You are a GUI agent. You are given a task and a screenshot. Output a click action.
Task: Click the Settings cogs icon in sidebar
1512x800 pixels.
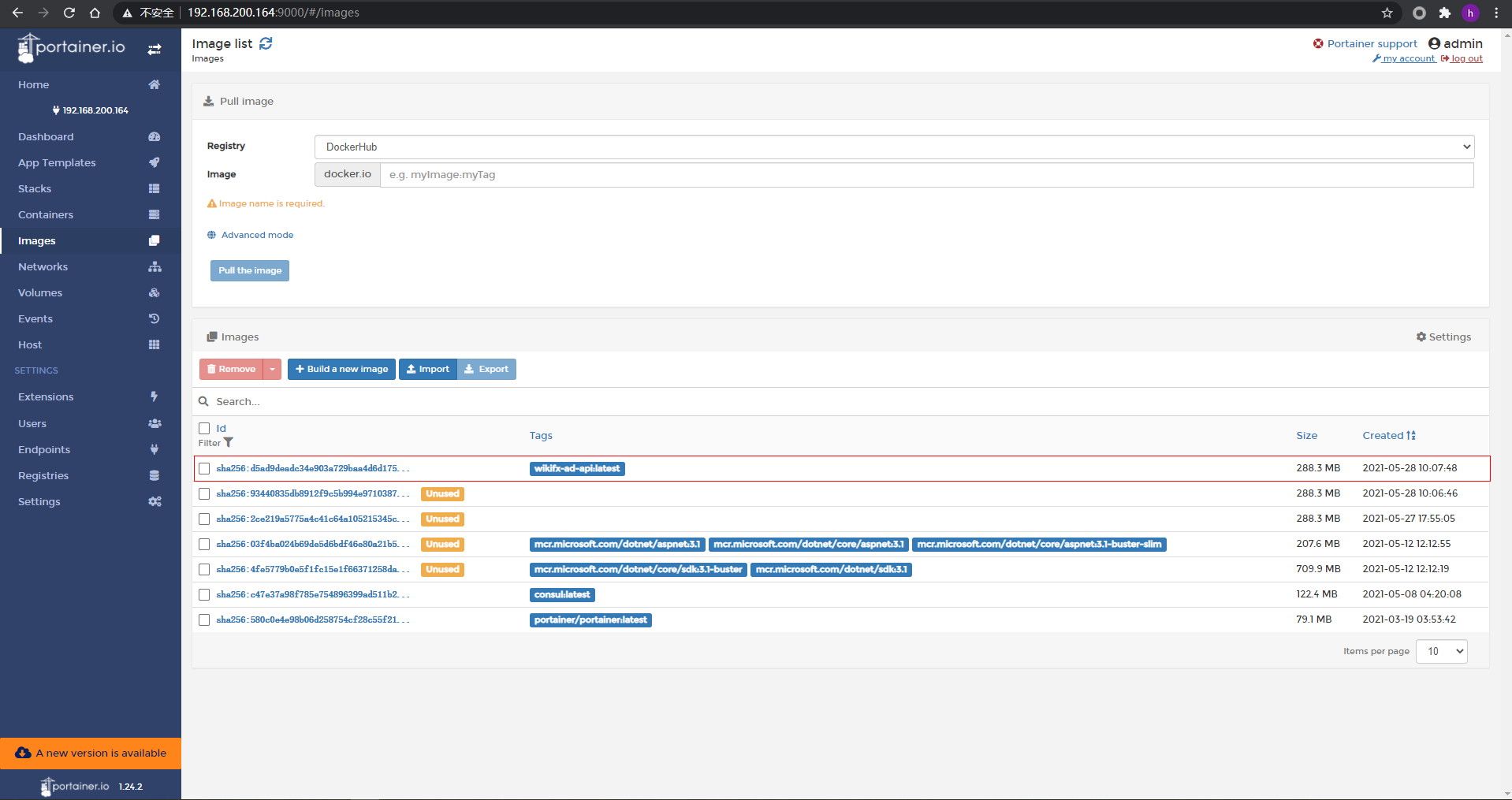(155, 501)
